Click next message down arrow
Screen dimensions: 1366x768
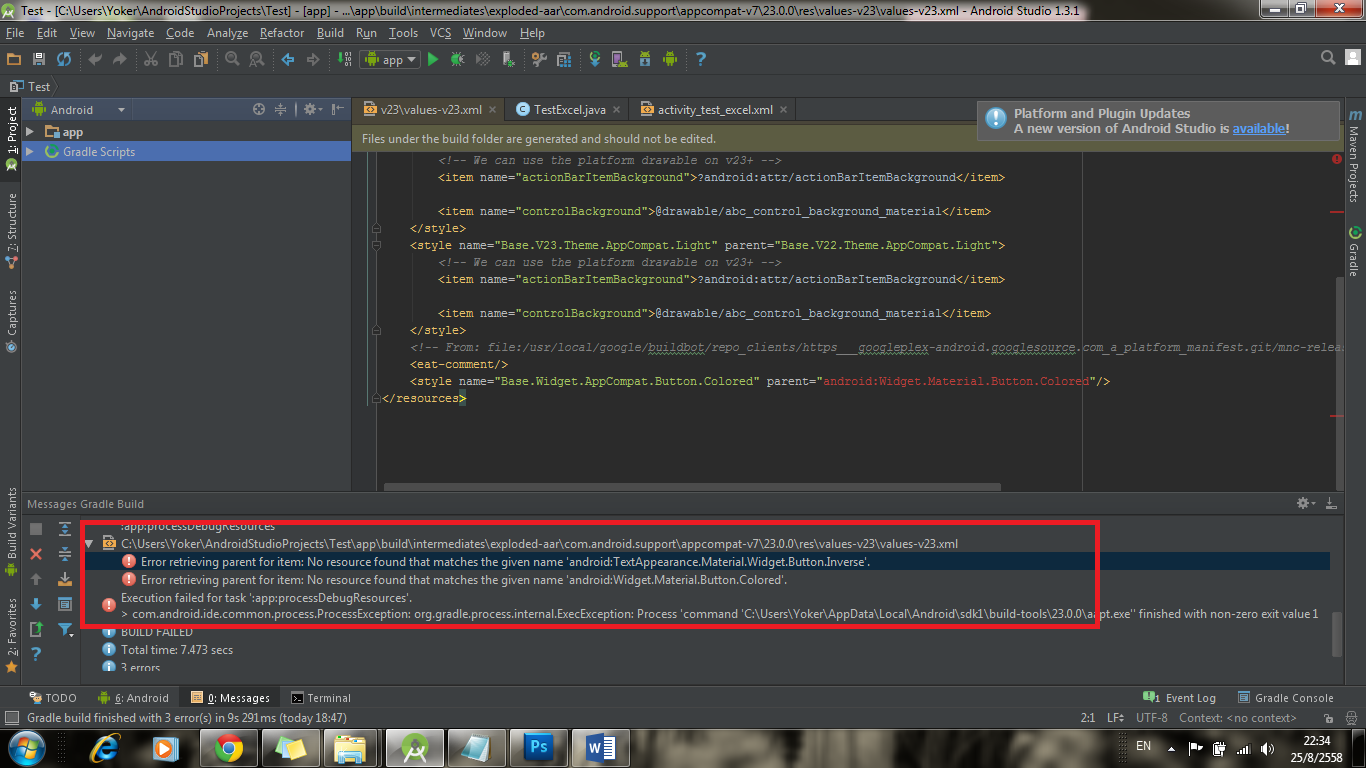coord(36,604)
